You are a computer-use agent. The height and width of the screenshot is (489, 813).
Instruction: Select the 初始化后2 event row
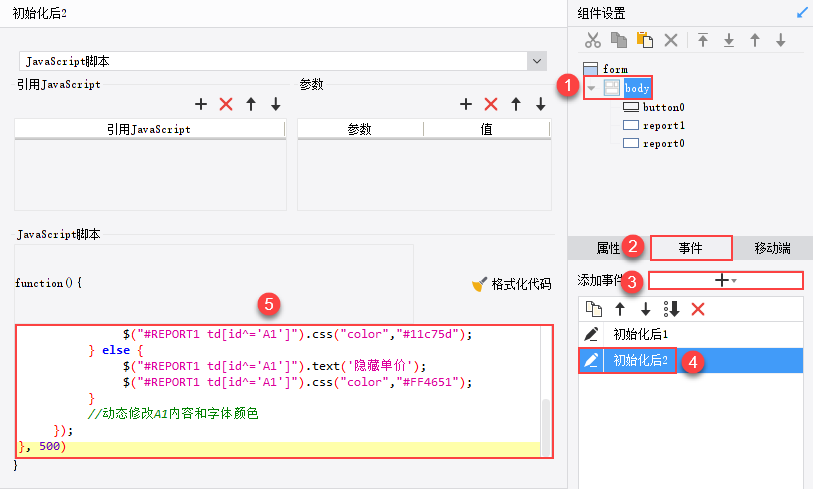691,360
